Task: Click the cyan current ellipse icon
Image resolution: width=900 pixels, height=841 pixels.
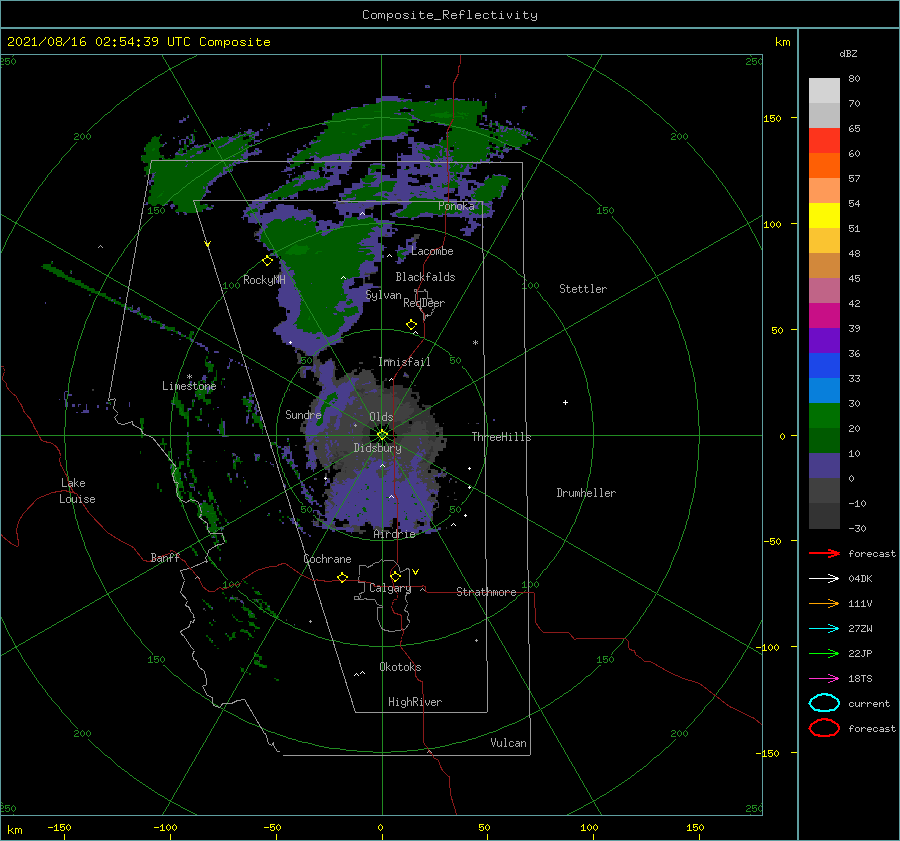Action: 824,703
